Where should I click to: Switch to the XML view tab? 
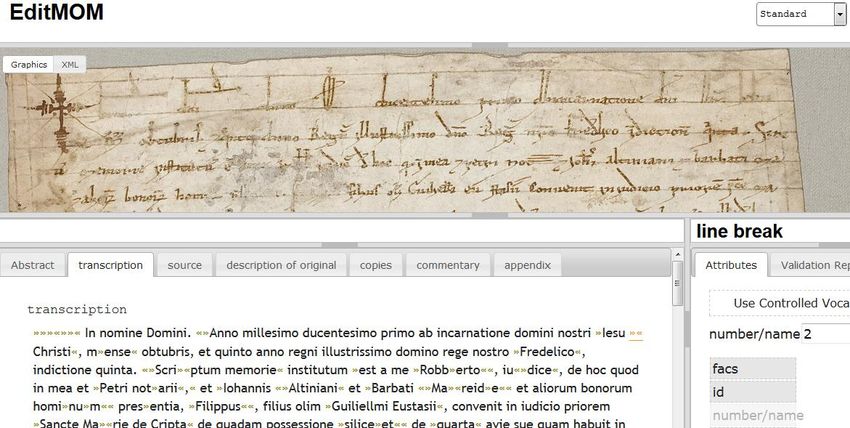pos(70,64)
